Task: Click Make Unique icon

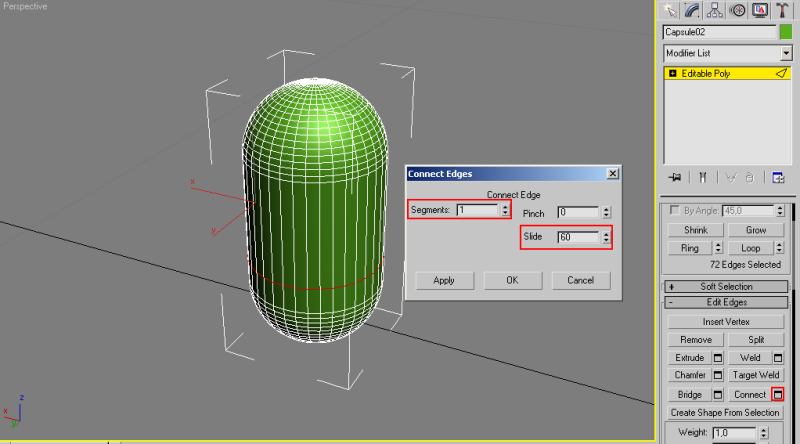Action: click(x=731, y=178)
